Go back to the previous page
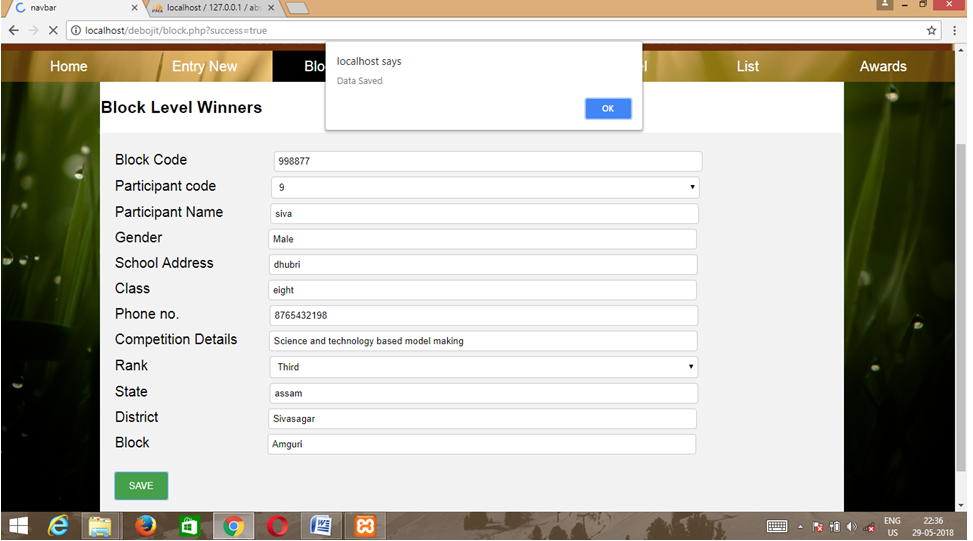Screen dimensions: 973x541 (14, 30)
